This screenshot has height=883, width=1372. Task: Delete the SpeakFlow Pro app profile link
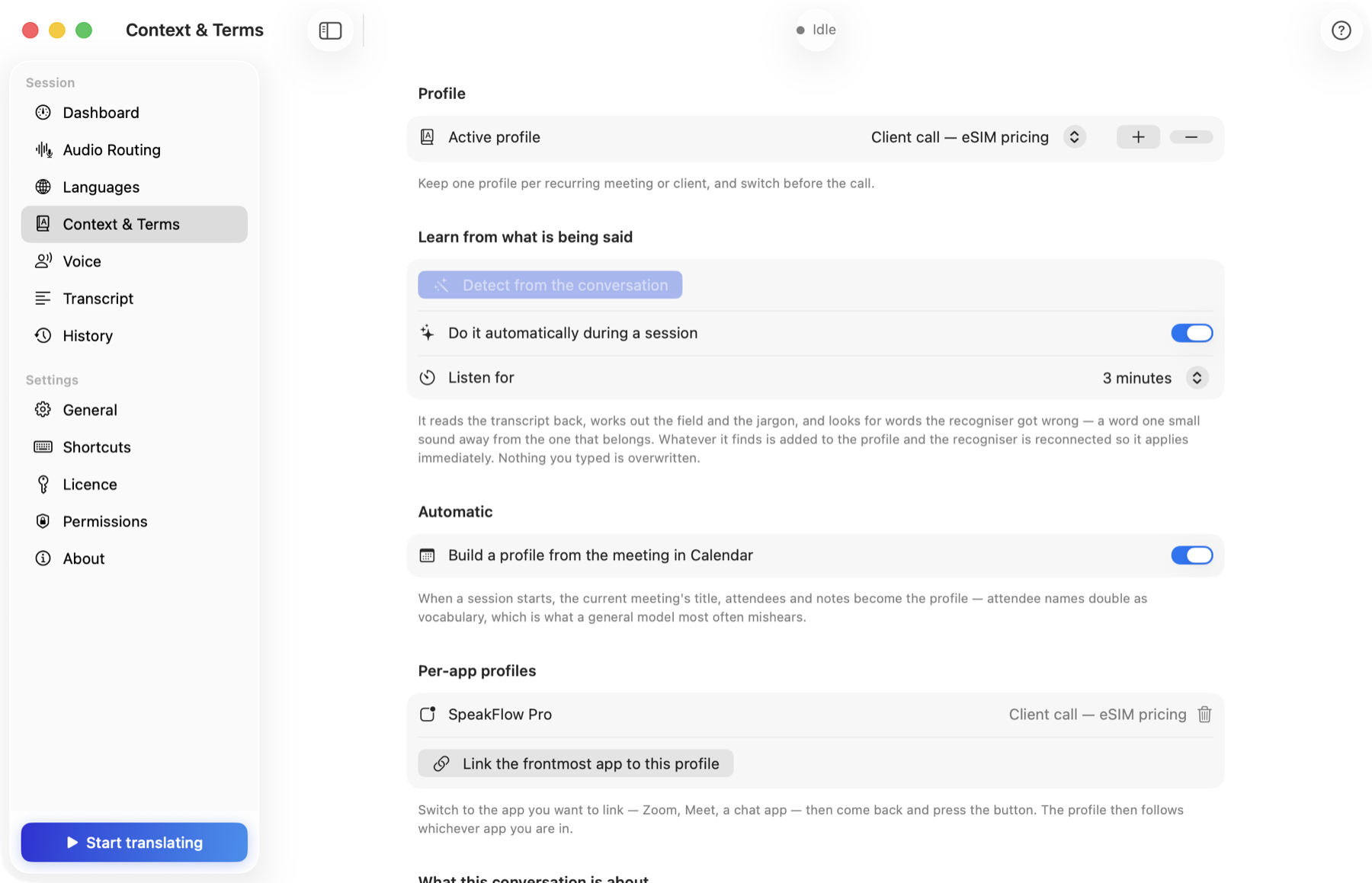coord(1204,715)
